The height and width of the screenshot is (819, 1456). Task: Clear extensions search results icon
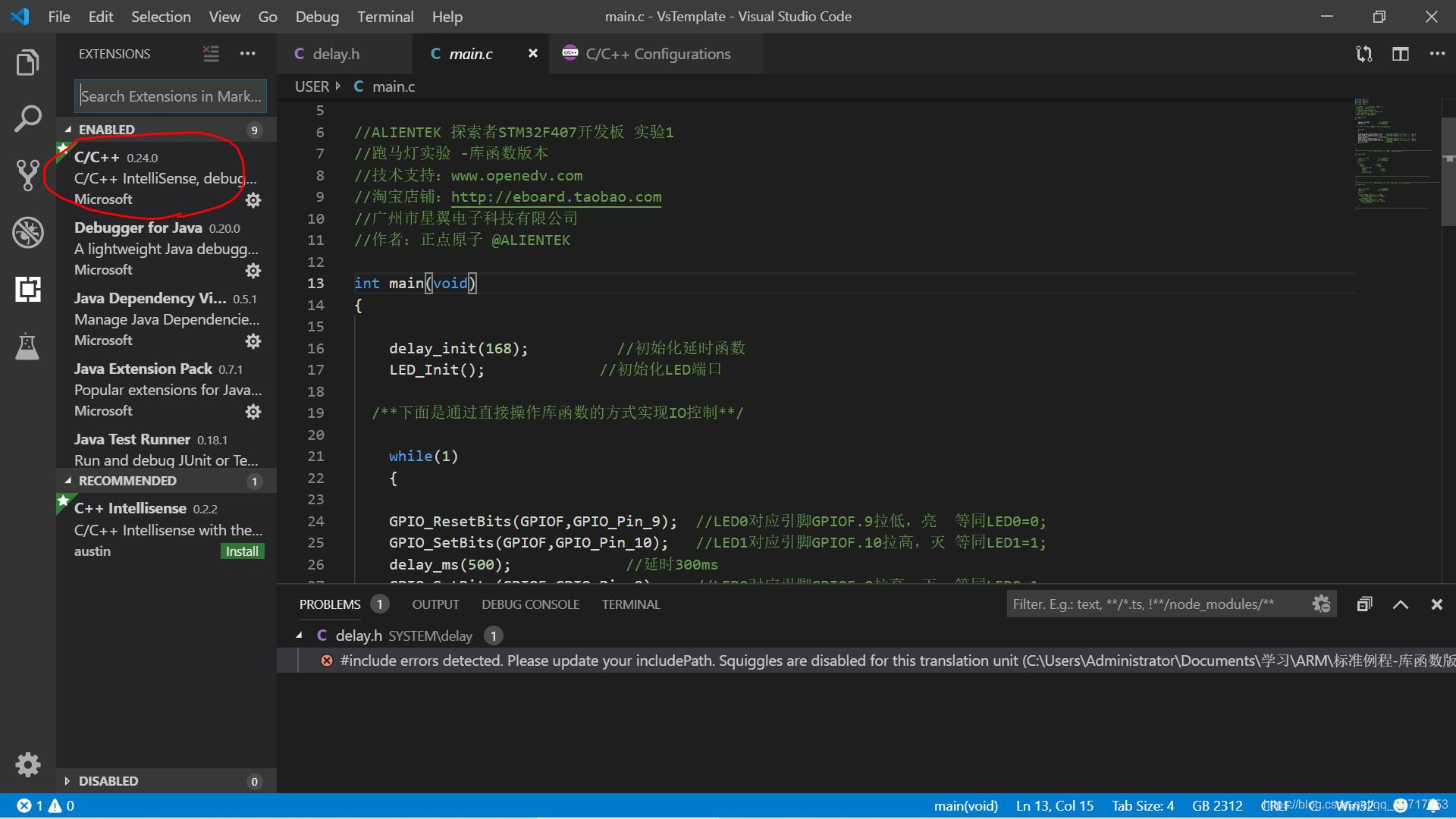pyautogui.click(x=211, y=54)
